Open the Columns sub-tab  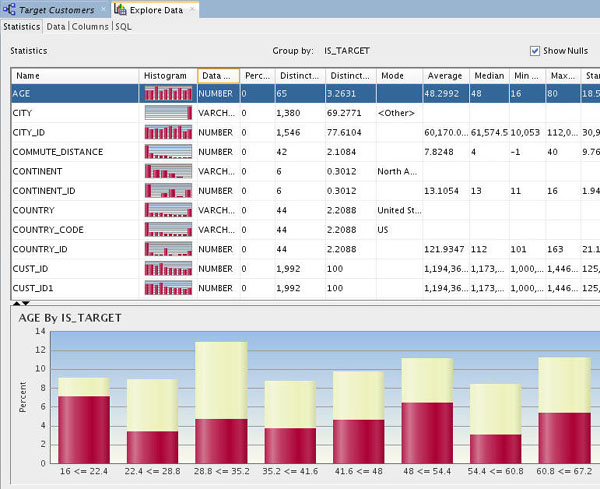tap(90, 27)
